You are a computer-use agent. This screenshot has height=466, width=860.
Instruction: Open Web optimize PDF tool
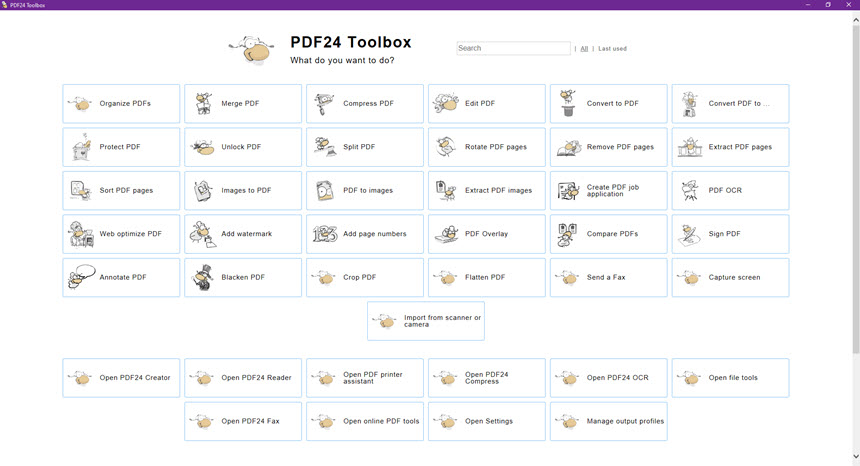[121, 234]
